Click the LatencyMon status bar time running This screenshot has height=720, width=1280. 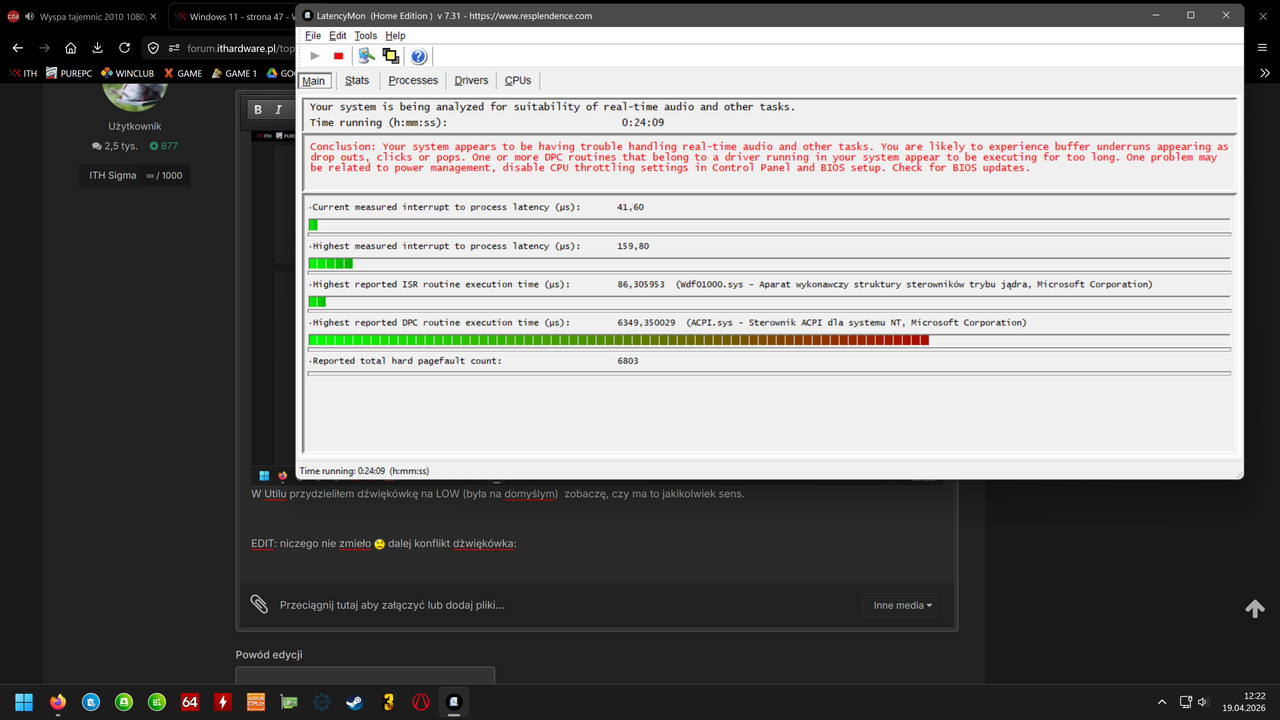pyautogui.click(x=364, y=471)
